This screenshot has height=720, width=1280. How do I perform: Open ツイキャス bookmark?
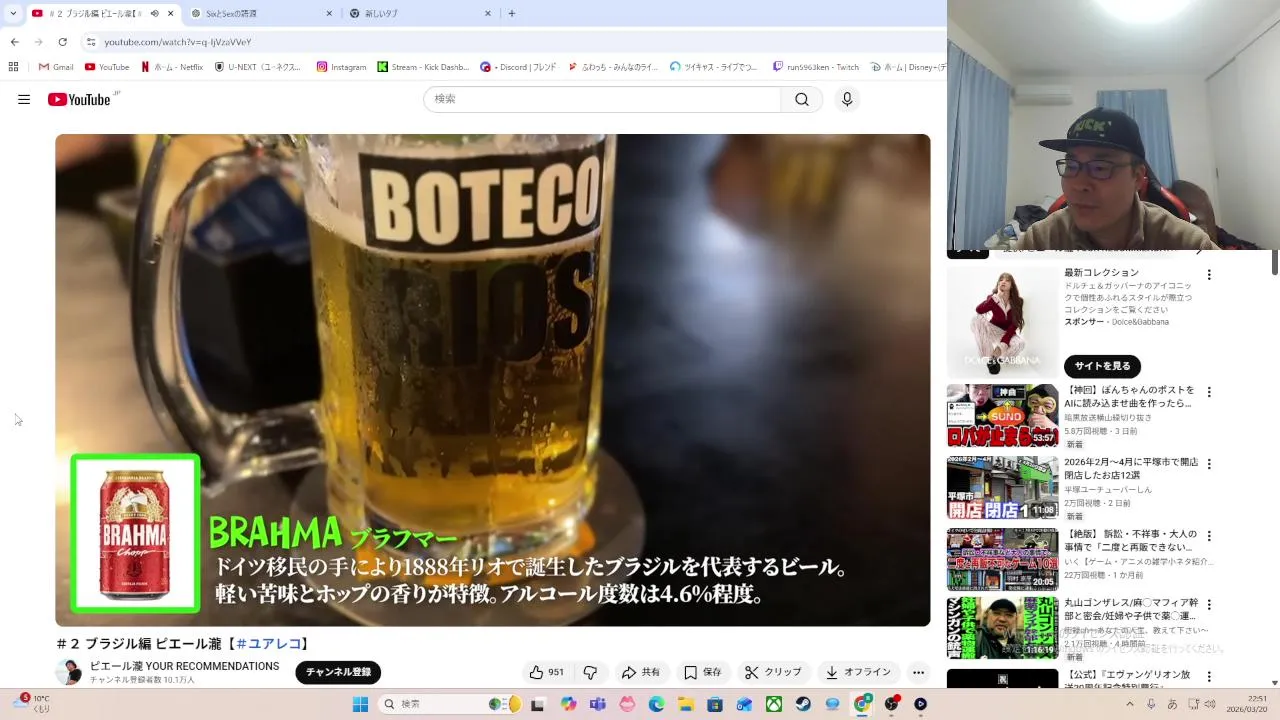[x=714, y=67]
